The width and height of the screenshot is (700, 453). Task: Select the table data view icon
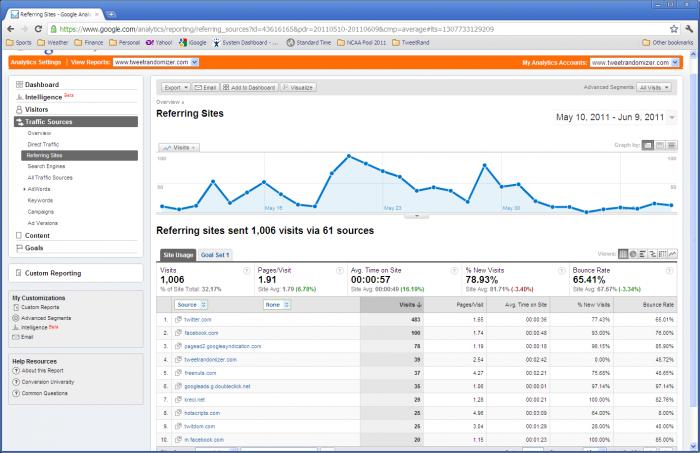pos(624,254)
